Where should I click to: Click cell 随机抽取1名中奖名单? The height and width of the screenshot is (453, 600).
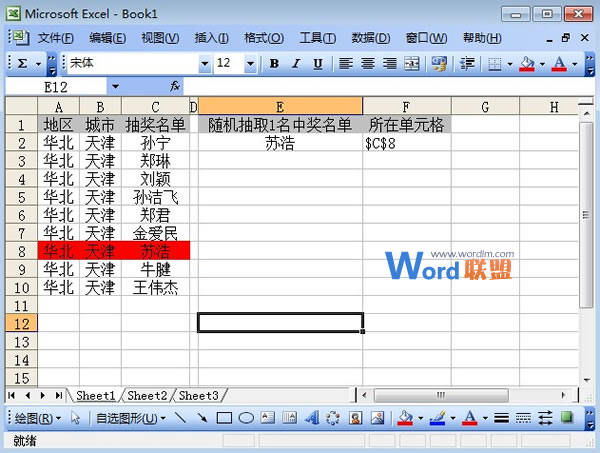[x=280, y=125]
